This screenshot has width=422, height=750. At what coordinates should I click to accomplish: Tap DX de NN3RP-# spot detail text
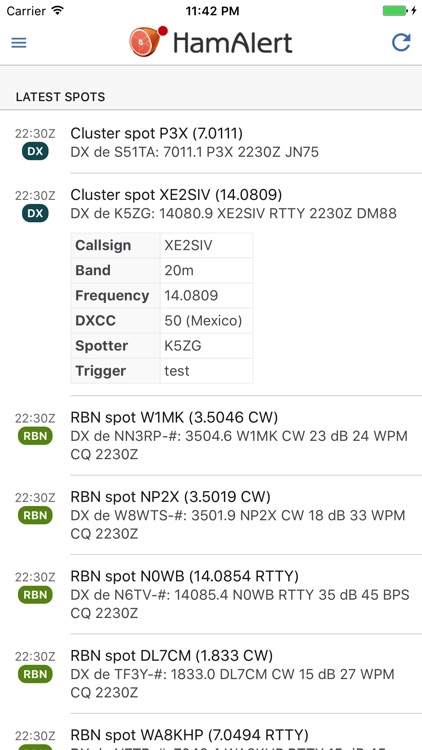(x=239, y=445)
